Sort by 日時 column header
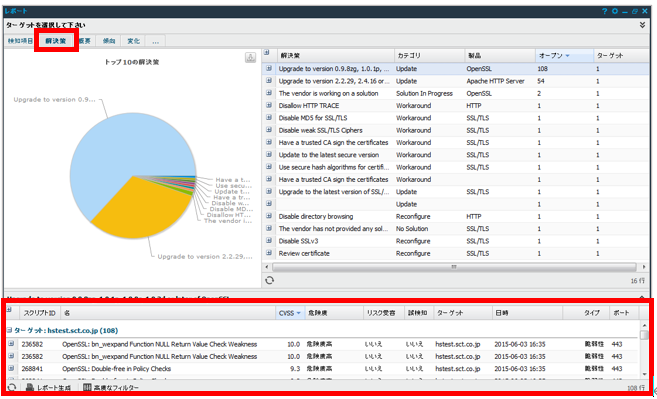 [527, 313]
